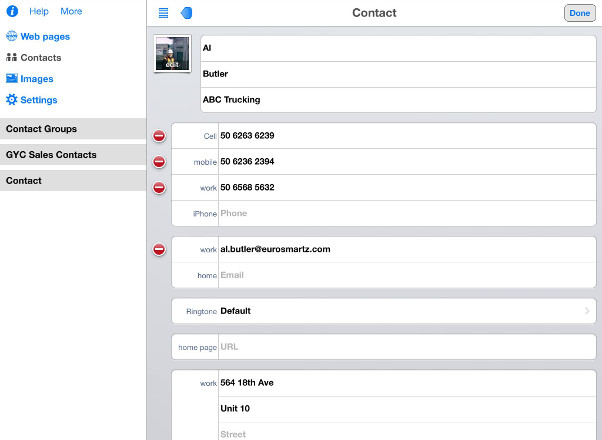Click the address field 564 18th Ave
The width and height of the screenshot is (602, 440).
(407, 383)
